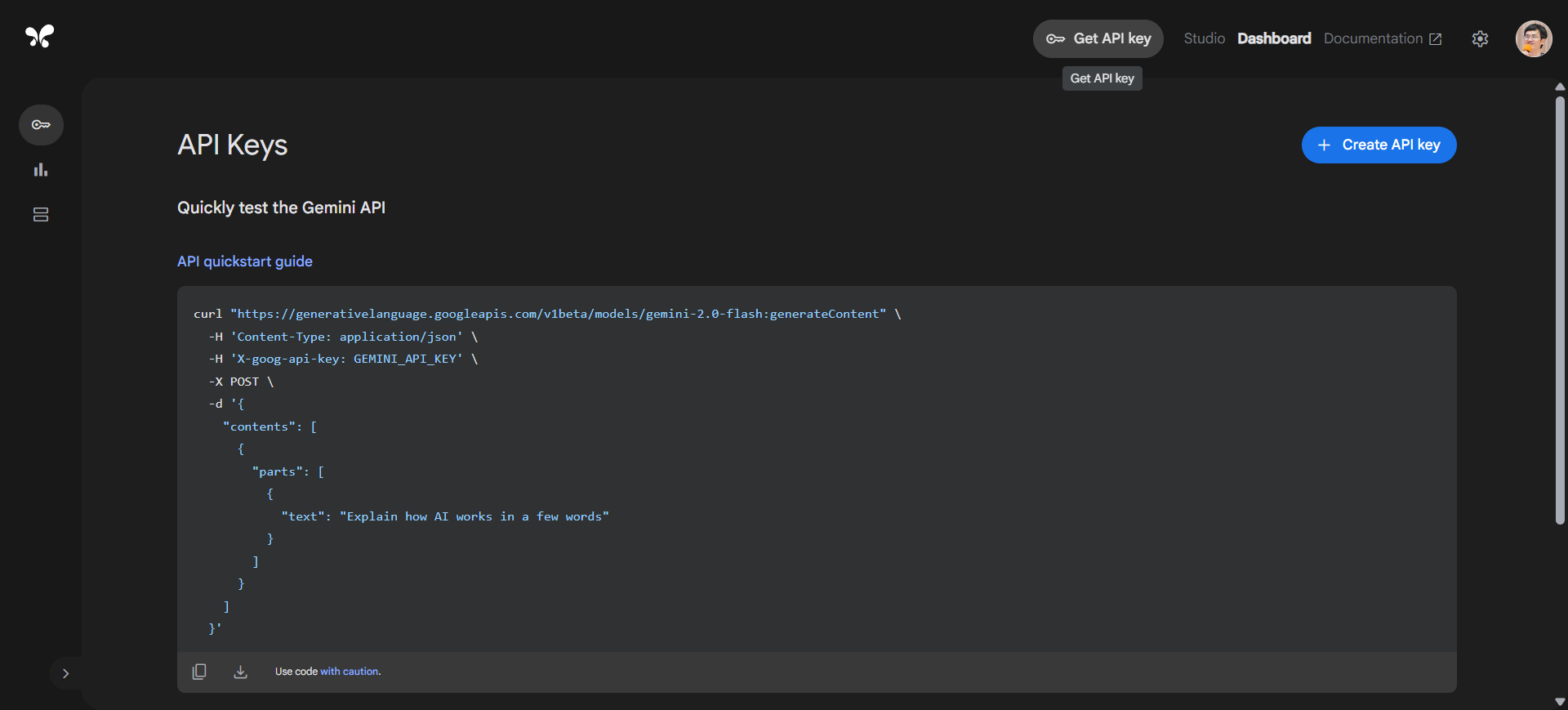Open the user profile avatar
Viewport: 1568px width, 710px height.
tap(1534, 38)
